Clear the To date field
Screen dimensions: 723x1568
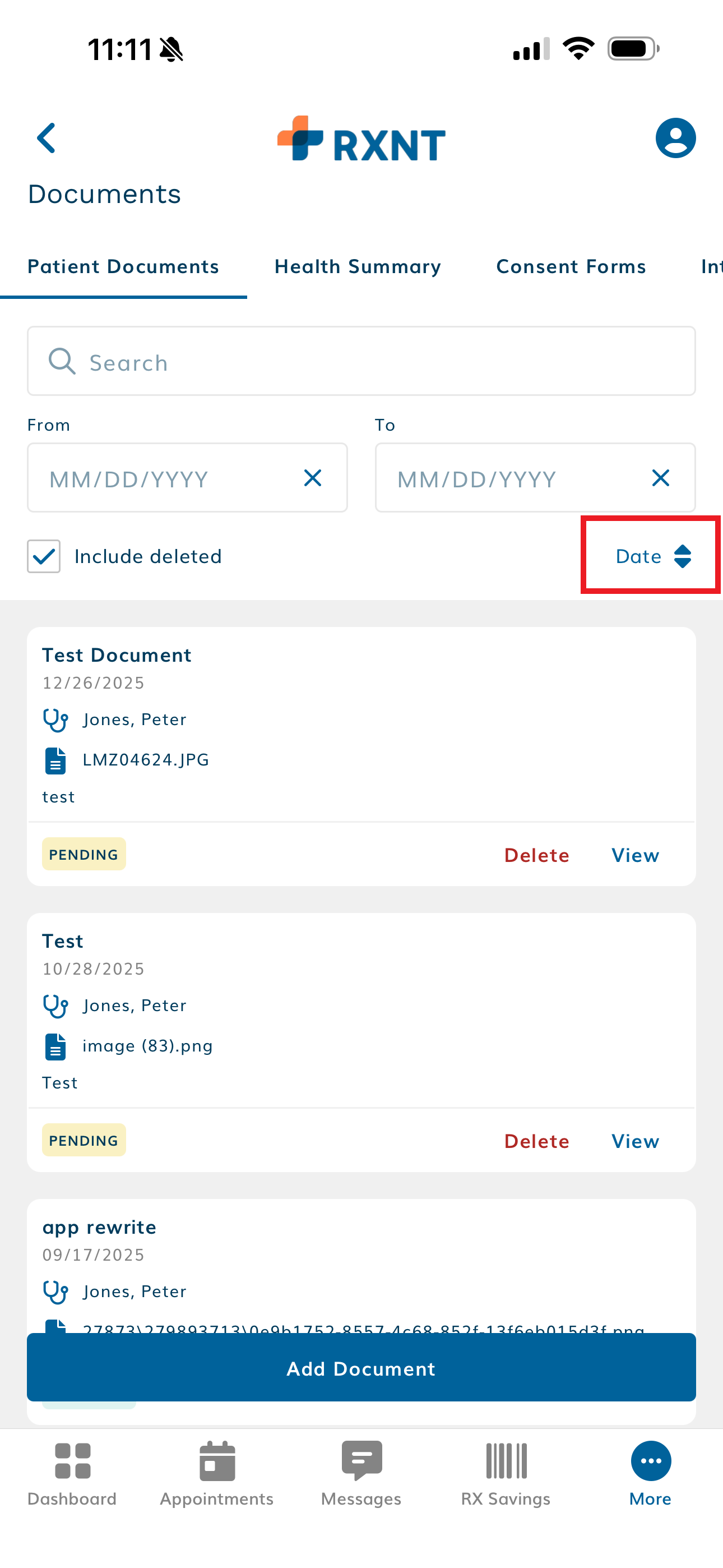(x=660, y=478)
